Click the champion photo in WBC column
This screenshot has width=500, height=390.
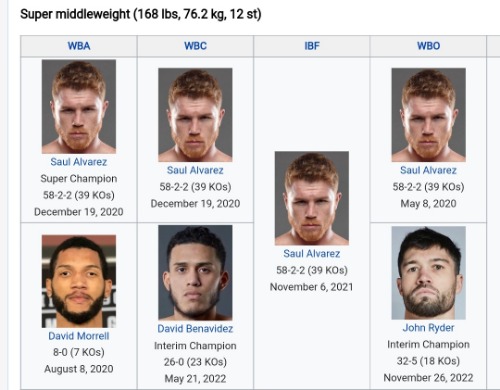[x=195, y=115]
